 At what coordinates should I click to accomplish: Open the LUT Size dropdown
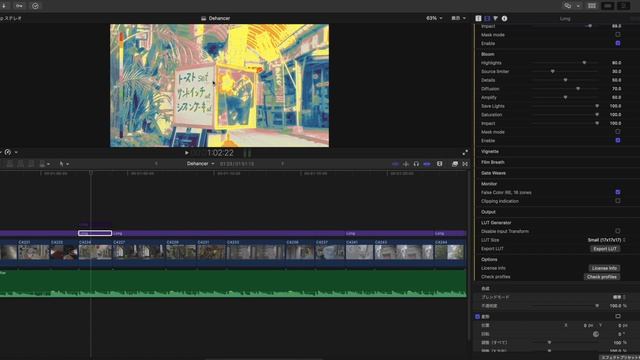click(x=607, y=240)
